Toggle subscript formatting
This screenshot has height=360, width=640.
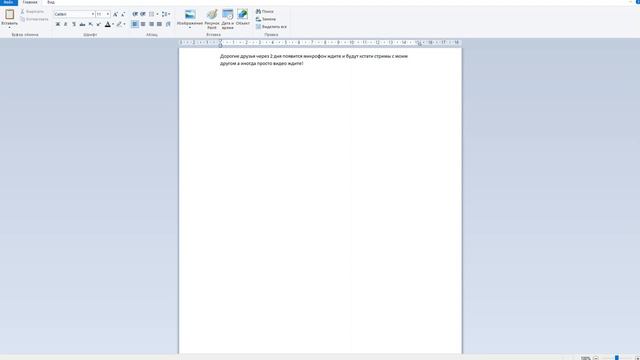pyautogui.click(x=90, y=24)
